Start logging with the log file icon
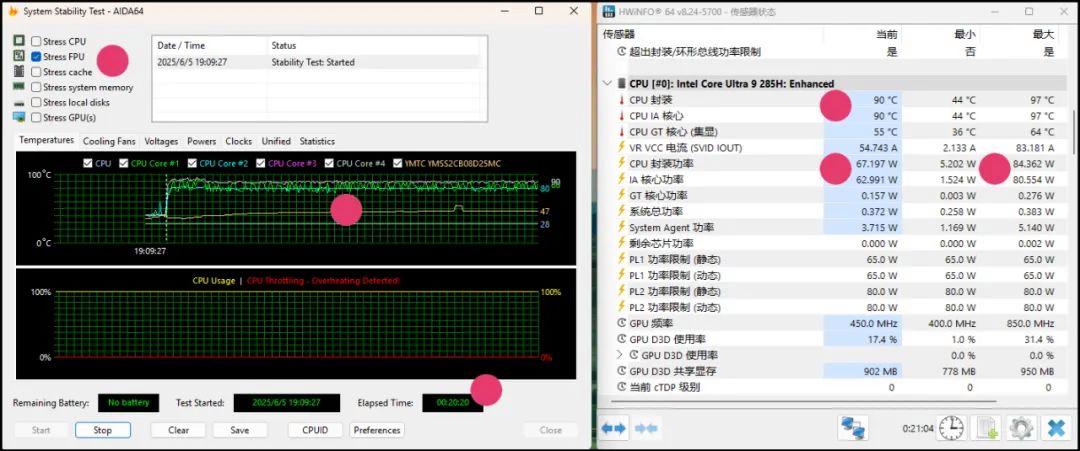Screen dimensions: 1080x451 pos(986,428)
